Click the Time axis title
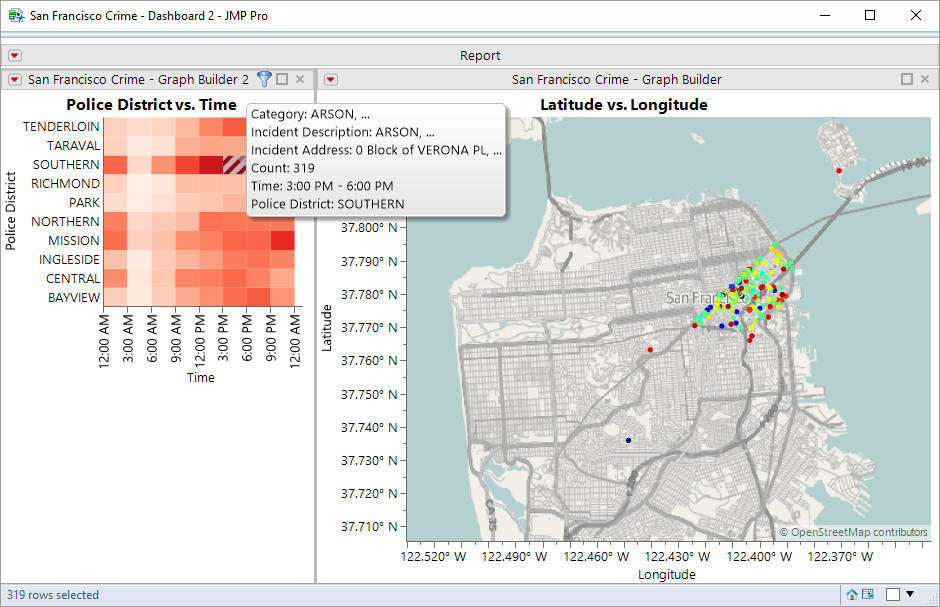 [x=200, y=377]
